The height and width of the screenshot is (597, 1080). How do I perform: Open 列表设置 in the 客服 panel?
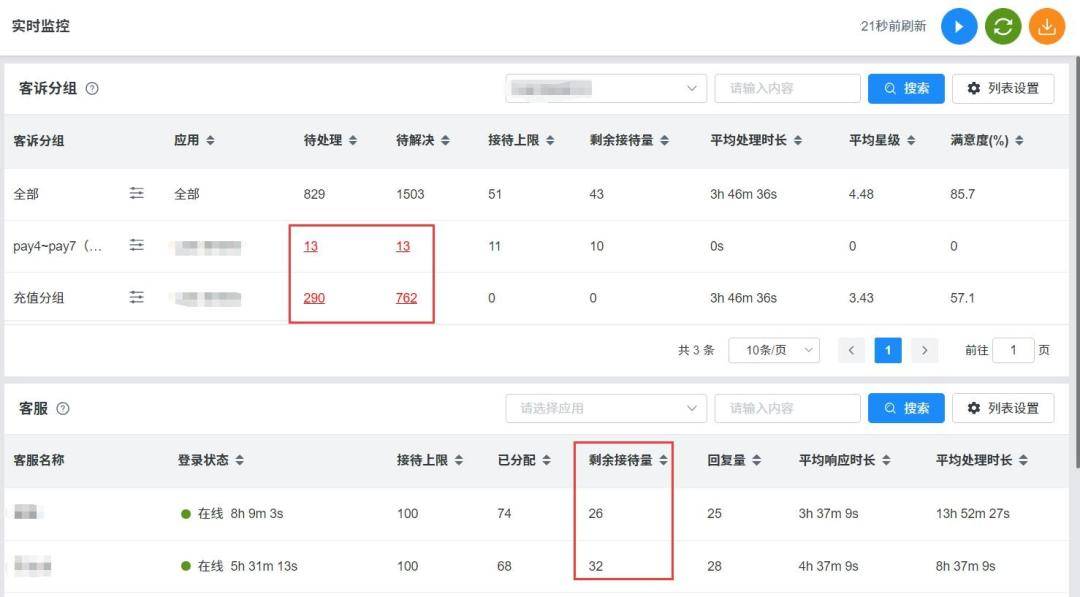(x=1003, y=408)
